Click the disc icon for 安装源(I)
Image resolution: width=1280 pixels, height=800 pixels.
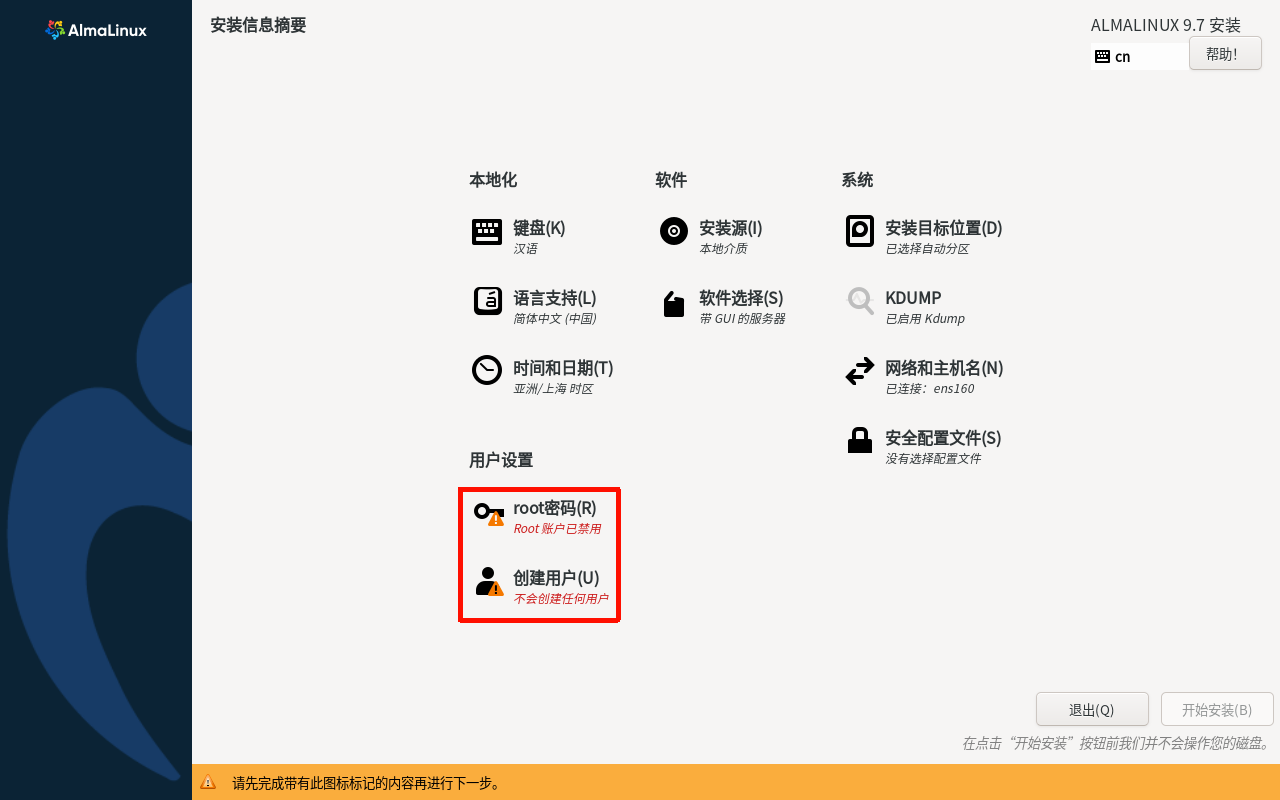[674, 231]
